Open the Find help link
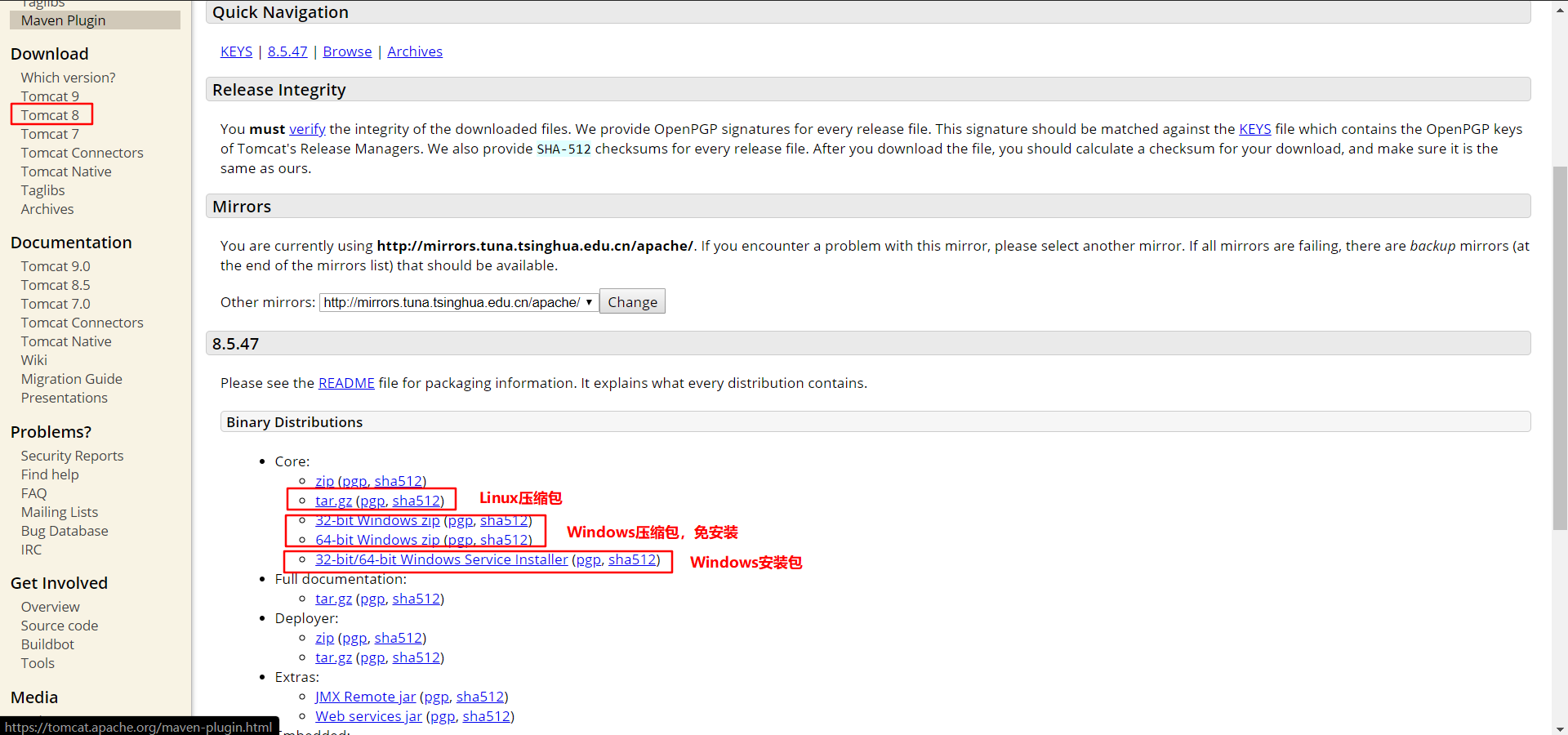The width and height of the screenshot is (1568, 735). 50,474
